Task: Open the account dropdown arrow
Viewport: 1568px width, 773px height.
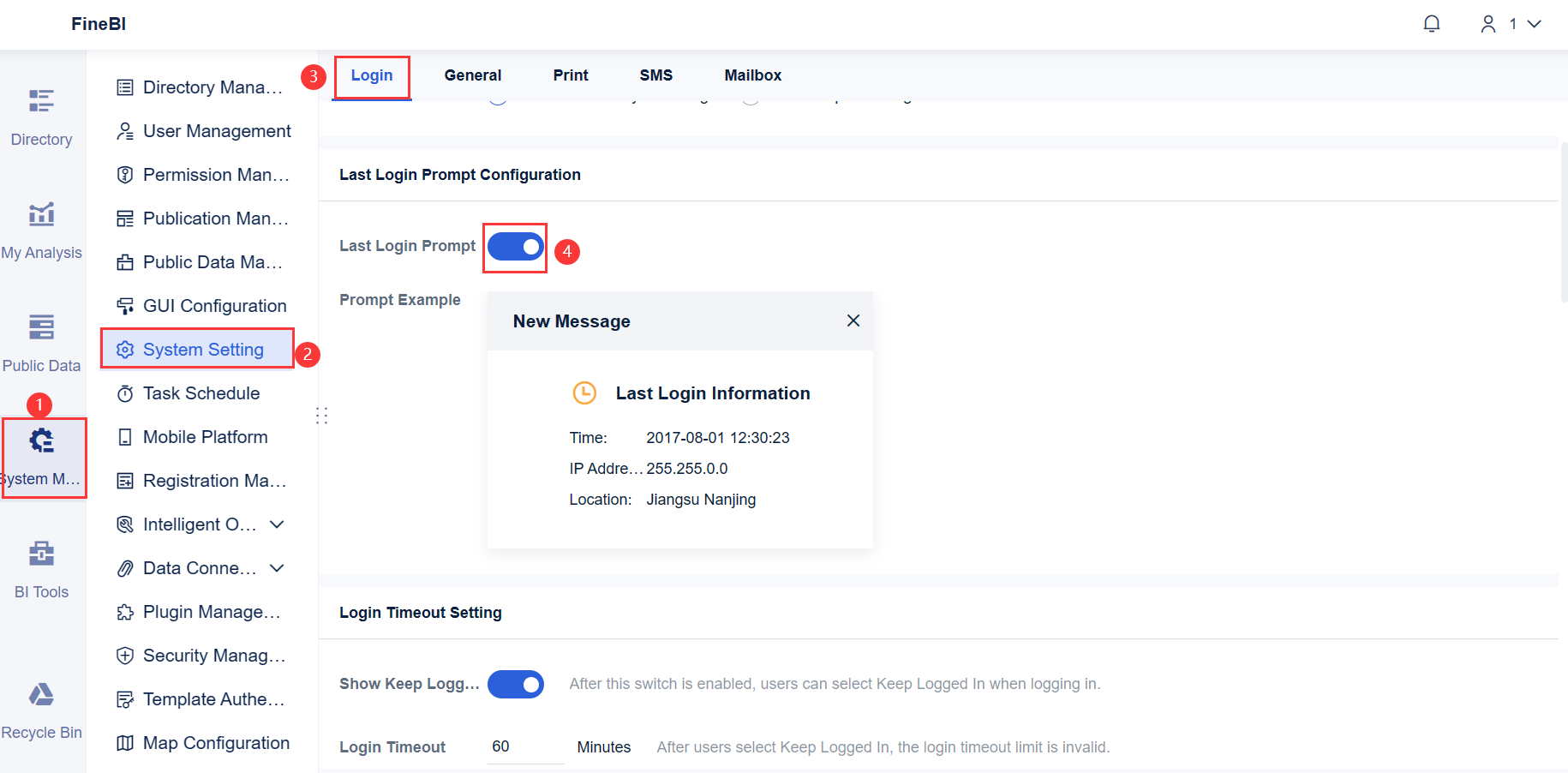Action: pyautogui.click(x=1534, y=23)
